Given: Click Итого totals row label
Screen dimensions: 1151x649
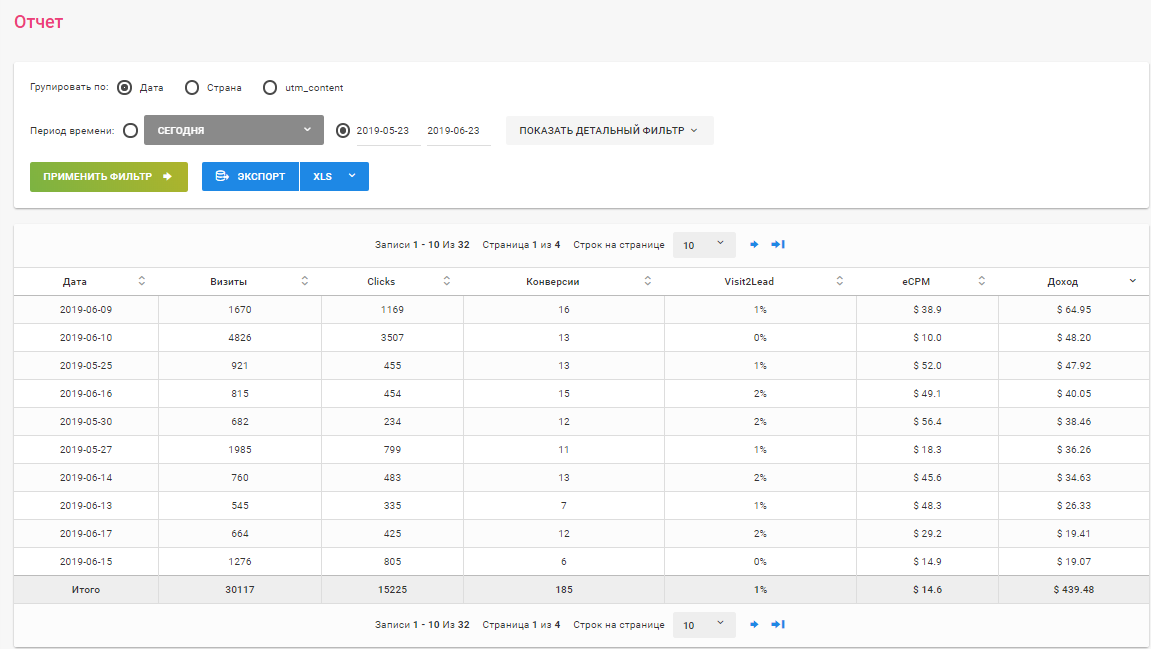Looking at the screenshot, I should coord(86,590).
